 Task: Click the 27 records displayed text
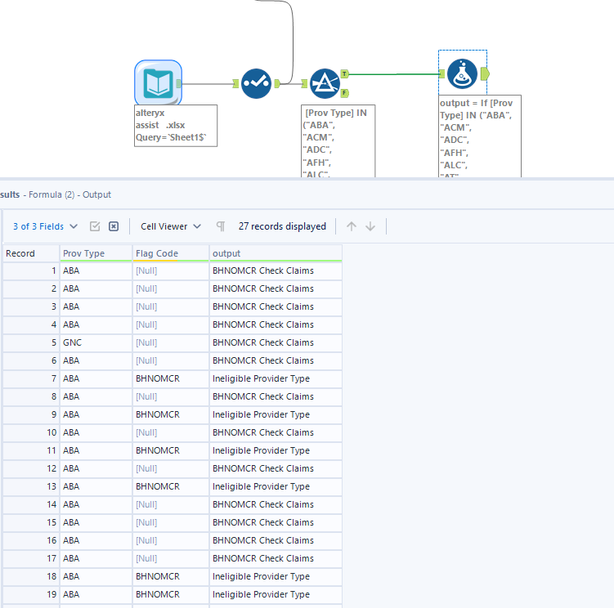pos(282,226)
